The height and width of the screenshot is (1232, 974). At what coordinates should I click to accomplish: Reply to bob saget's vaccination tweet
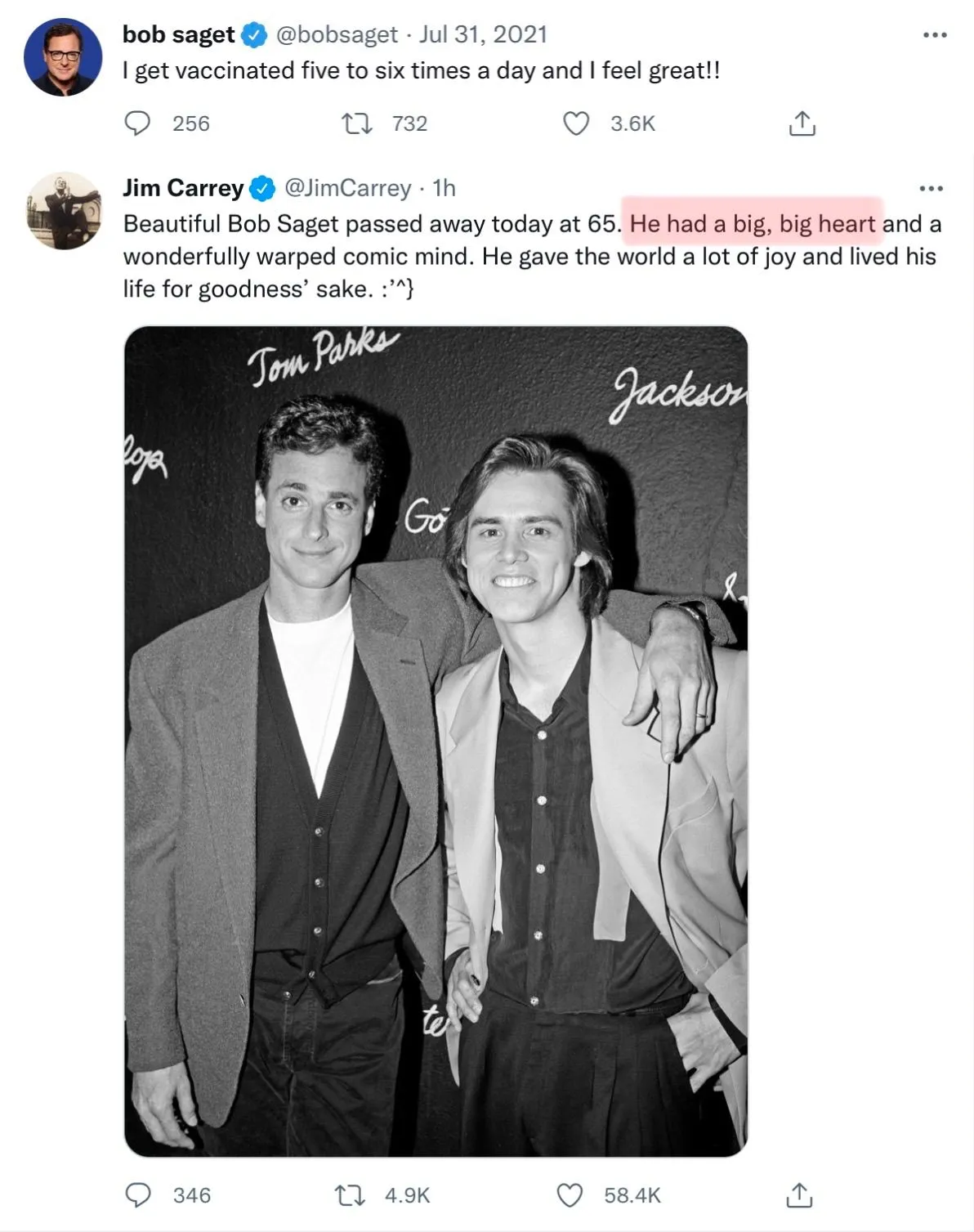click(x=137, y=123)
